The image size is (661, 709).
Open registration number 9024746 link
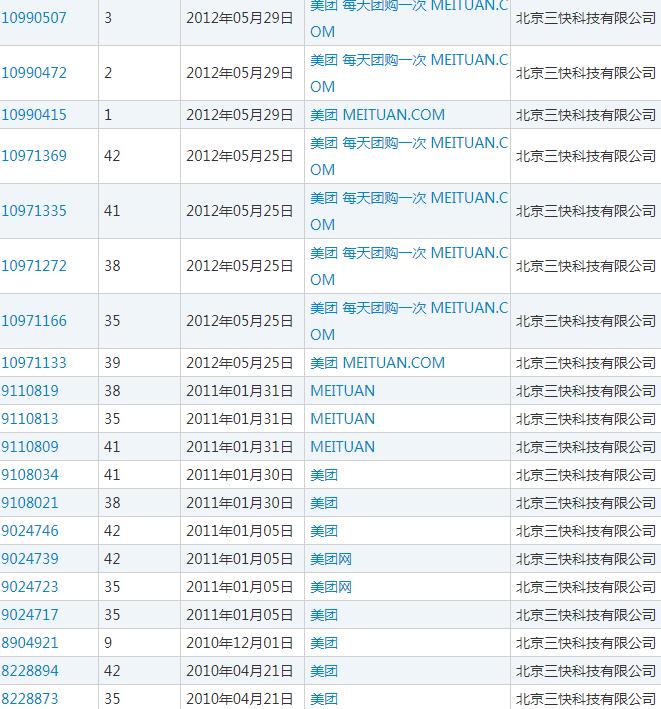[x=30, y=531]
